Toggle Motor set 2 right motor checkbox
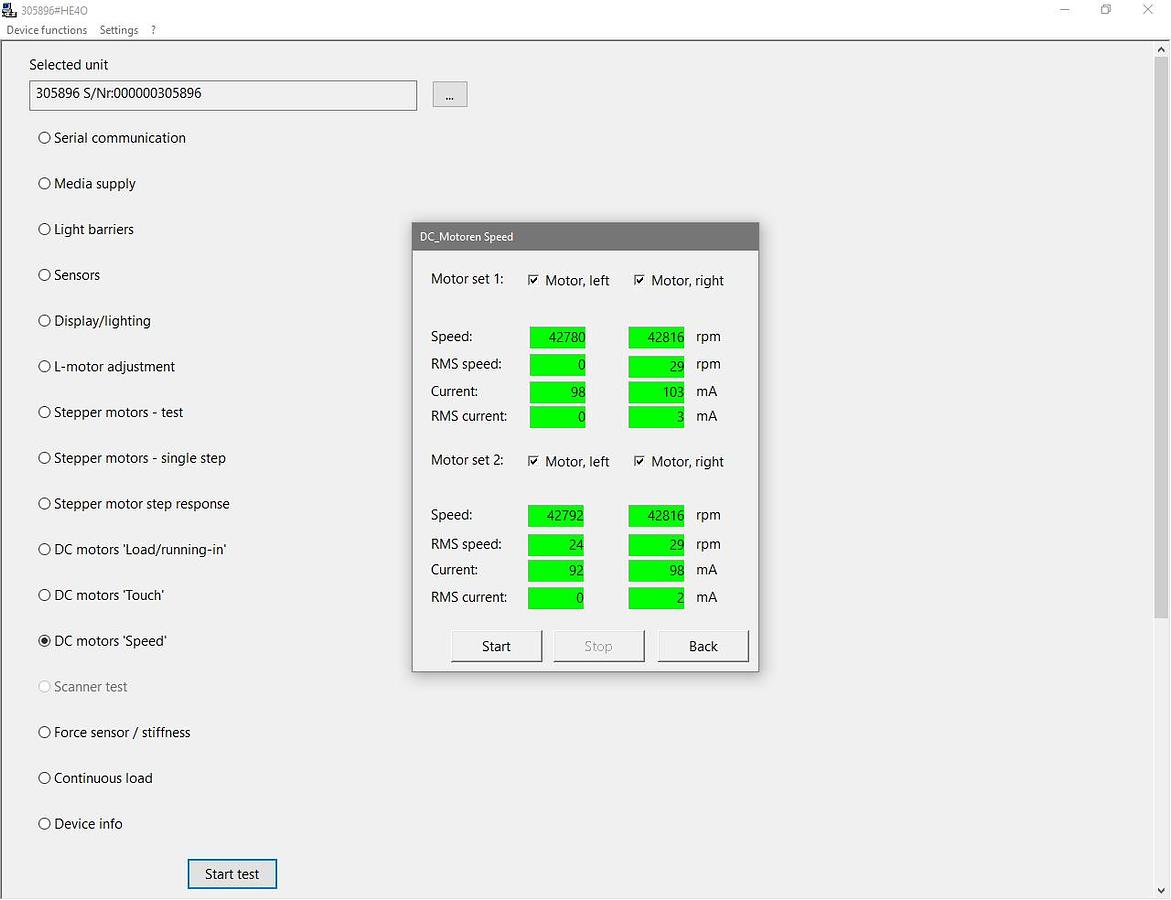This screenshot has height=900, width=1171. 640,462
